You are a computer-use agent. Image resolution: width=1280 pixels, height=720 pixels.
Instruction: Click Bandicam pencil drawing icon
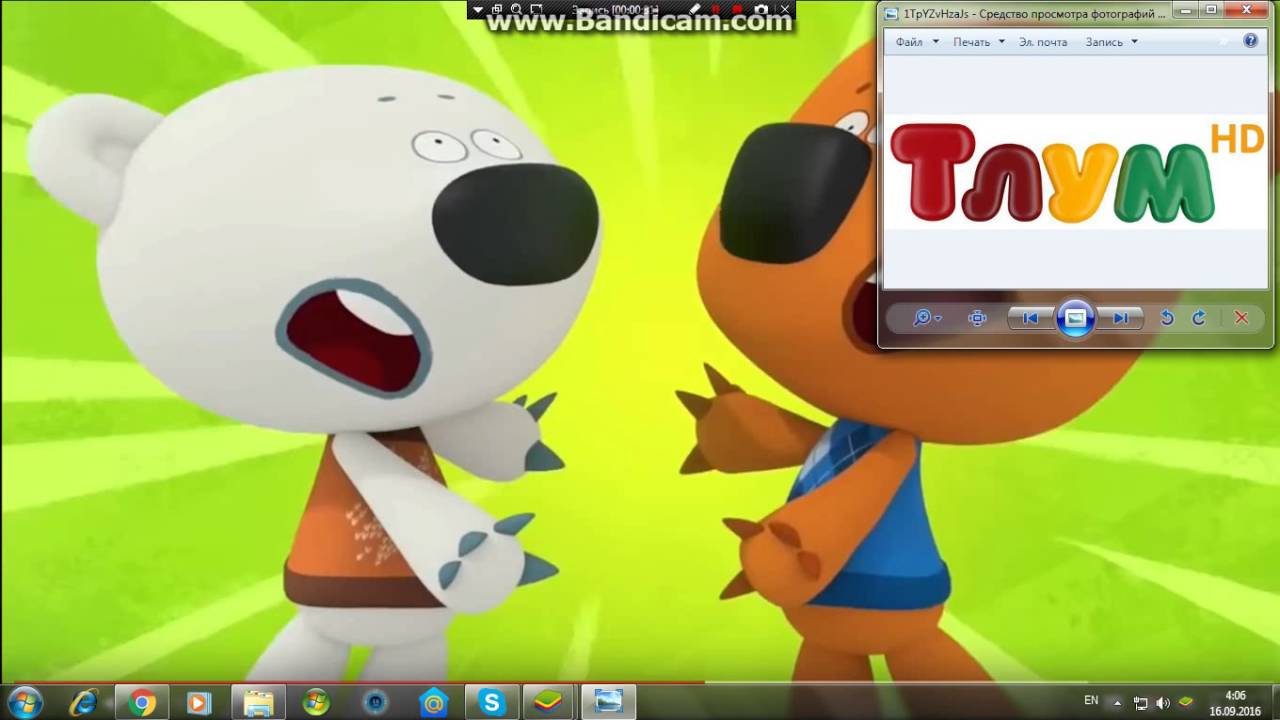tap(694, 10)
